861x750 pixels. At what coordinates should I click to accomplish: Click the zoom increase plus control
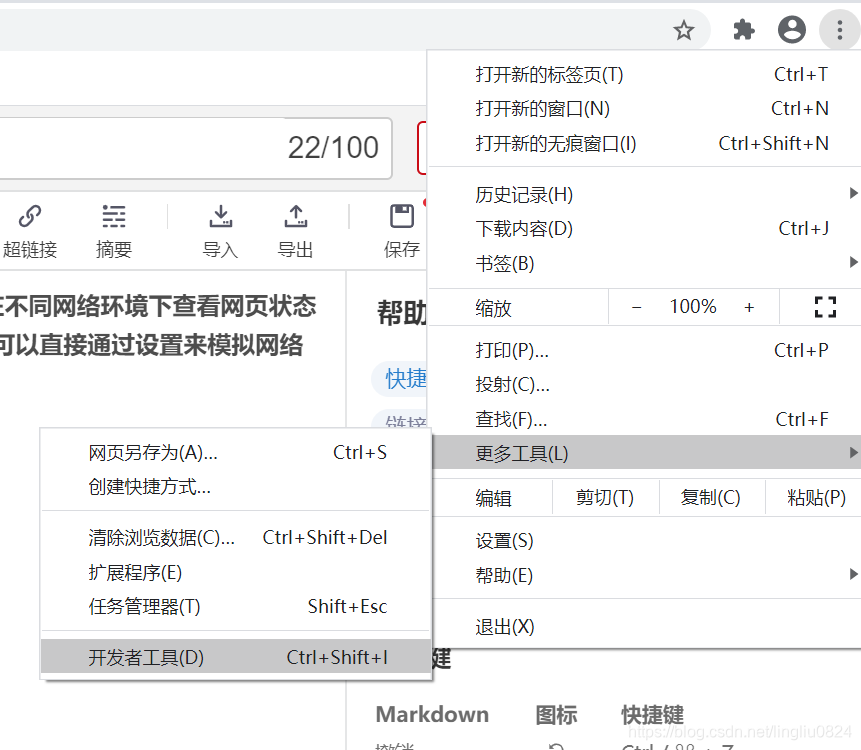[749, 307]
